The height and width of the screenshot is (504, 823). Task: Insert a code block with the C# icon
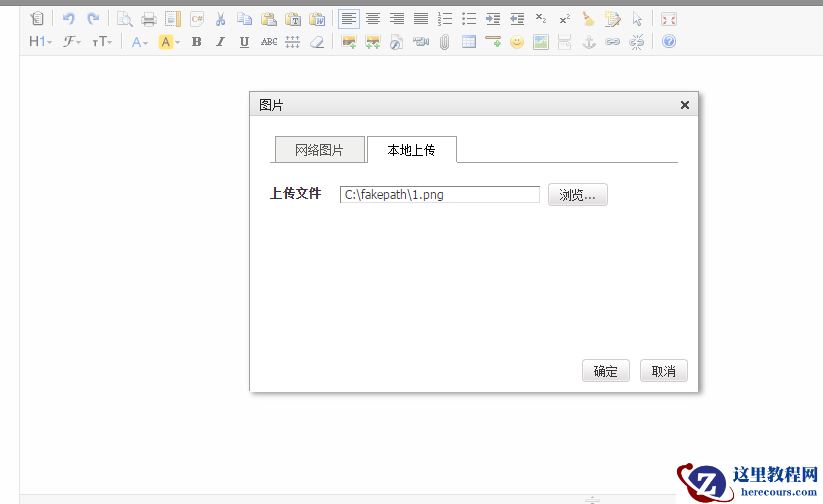pyautogui.click(x=197, y=19)
